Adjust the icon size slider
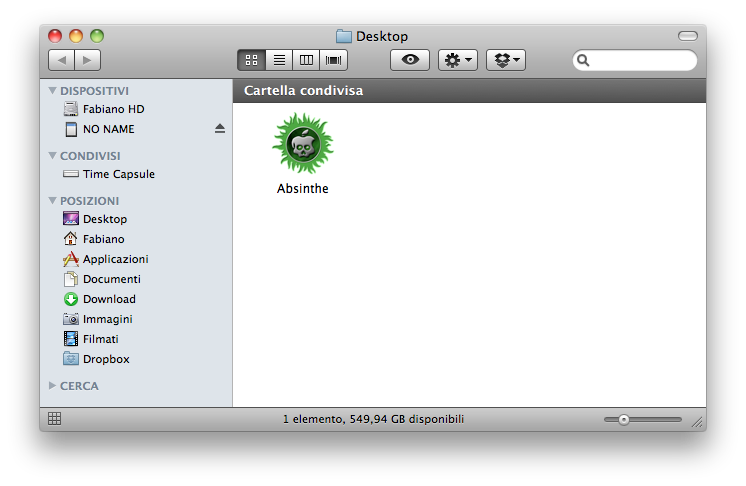746x486 pixels. pos(624,420)
